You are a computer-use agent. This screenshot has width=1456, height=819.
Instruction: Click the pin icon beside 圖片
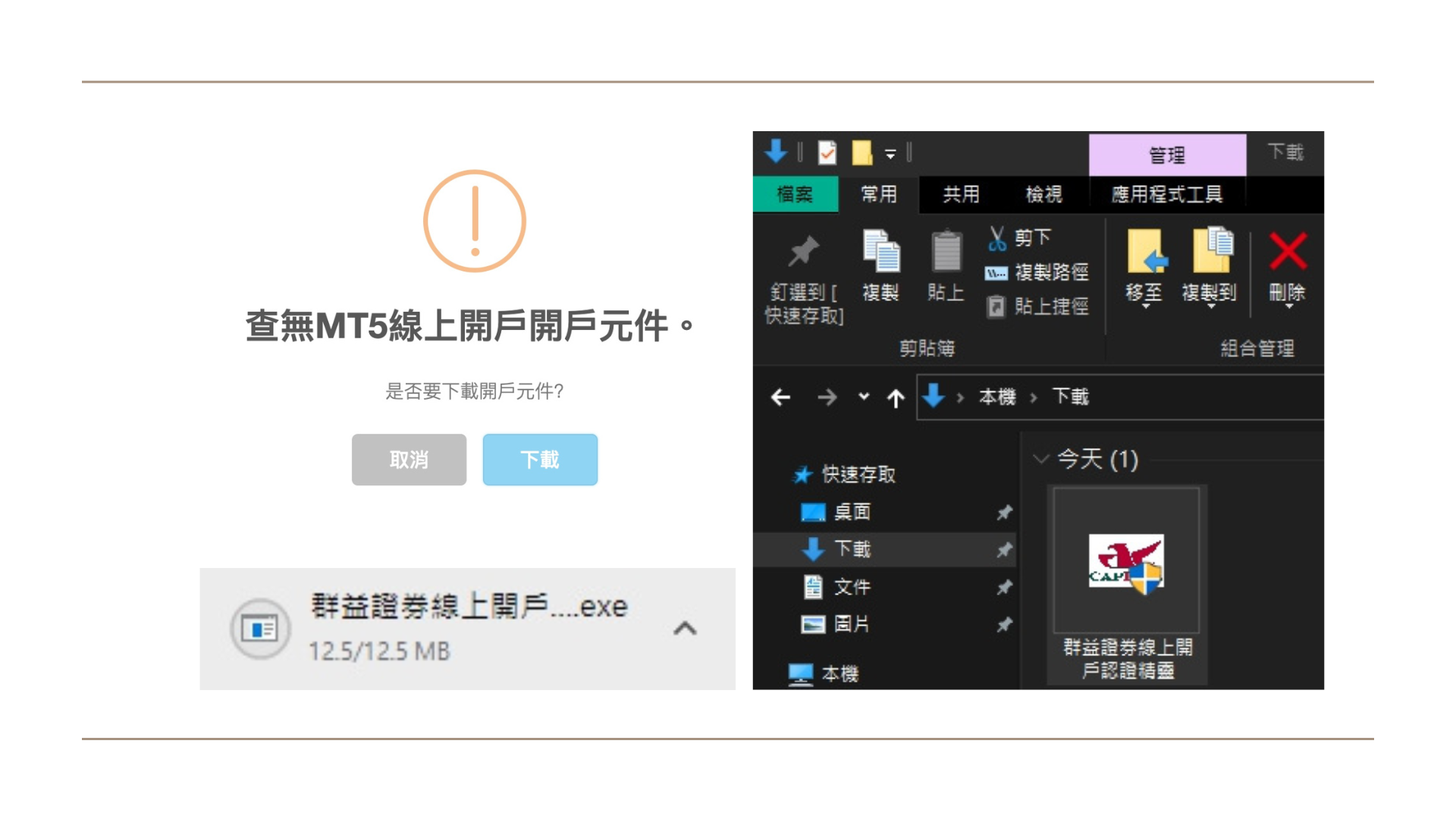[1004, 625]
